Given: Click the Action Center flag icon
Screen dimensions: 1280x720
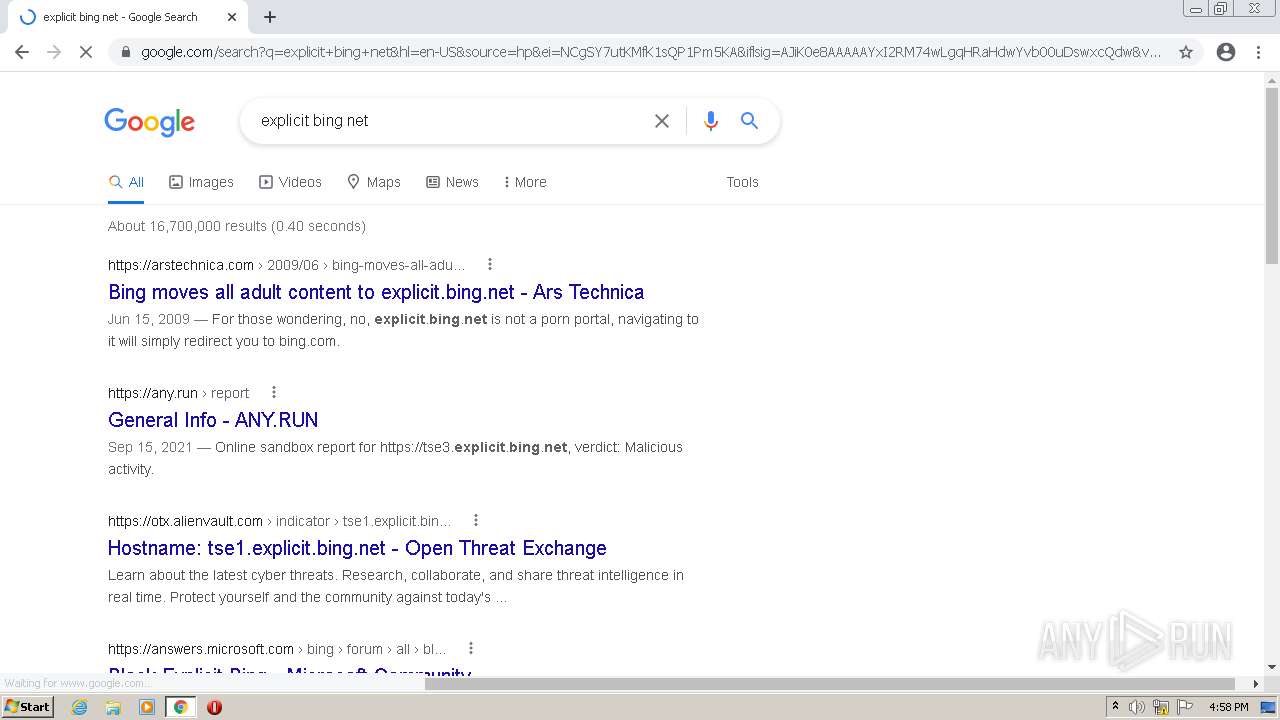Looking at the screenshot, I should [x=1185, y=707].
